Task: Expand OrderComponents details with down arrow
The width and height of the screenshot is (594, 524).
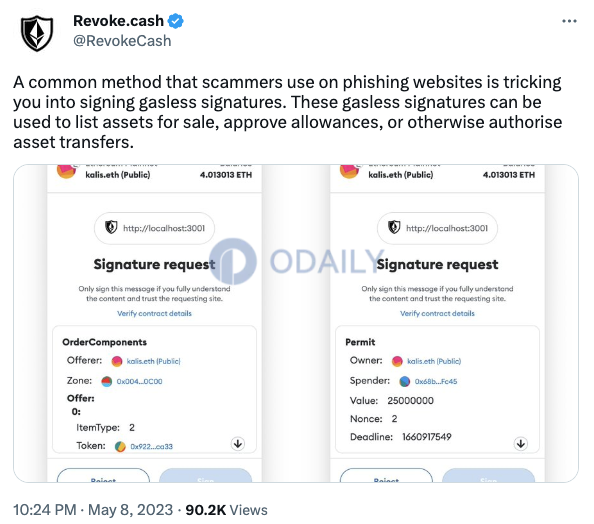Action: coord(238,443)
